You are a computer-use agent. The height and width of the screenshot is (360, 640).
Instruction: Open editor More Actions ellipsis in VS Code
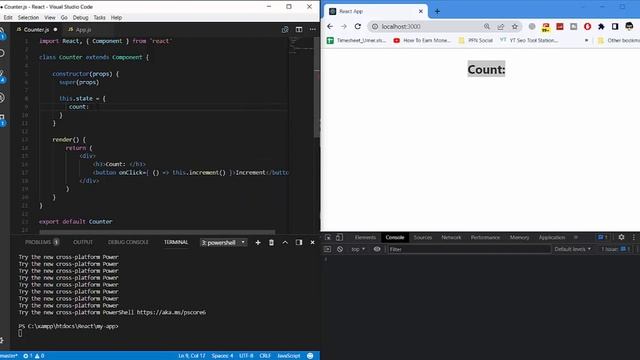click(x=313, y=29)
